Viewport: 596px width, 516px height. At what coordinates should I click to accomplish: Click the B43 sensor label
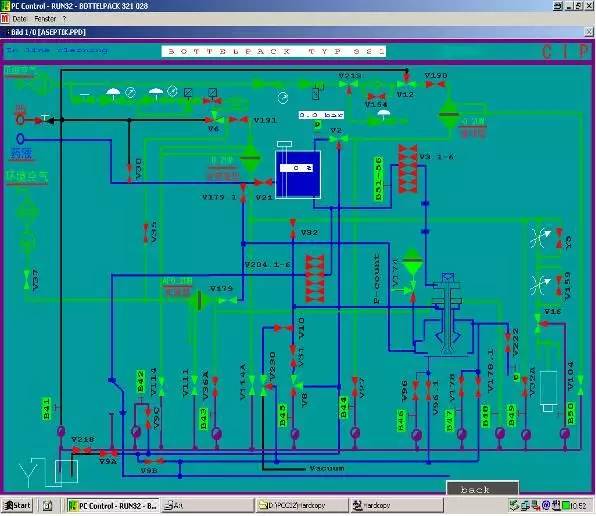click(203, 419)
